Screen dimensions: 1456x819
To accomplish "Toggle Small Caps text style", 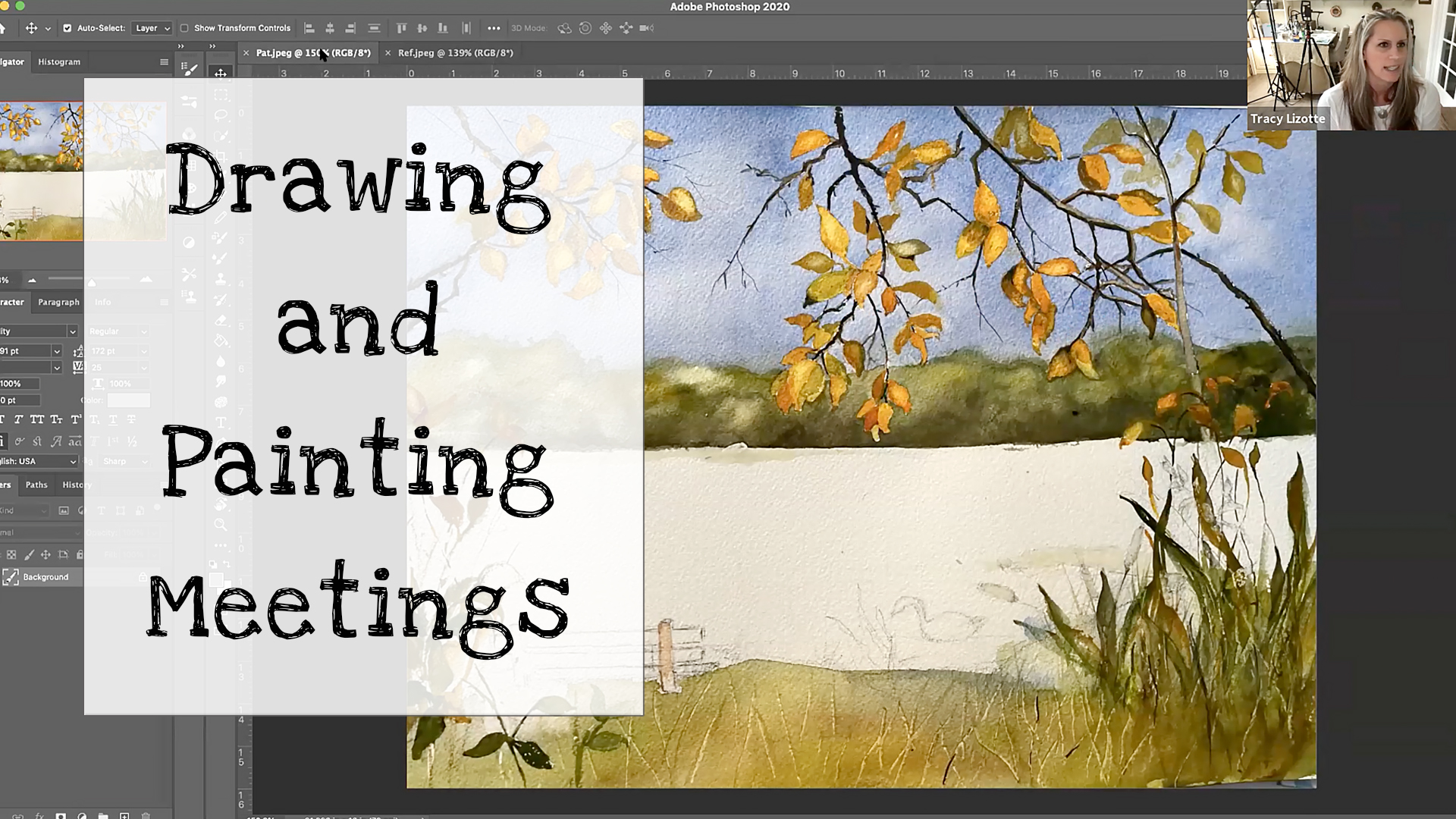I will pos(56,419).
